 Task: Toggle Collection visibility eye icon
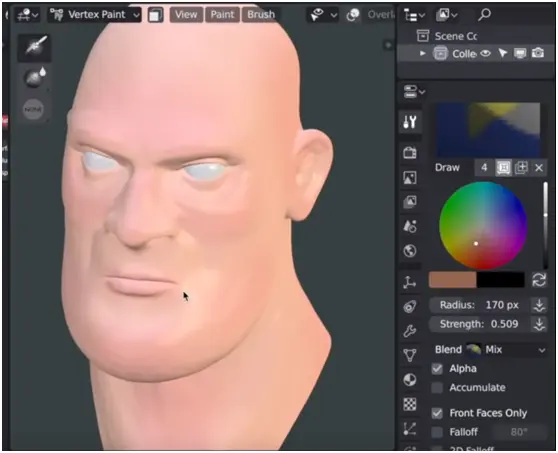[x=485, y=53]
